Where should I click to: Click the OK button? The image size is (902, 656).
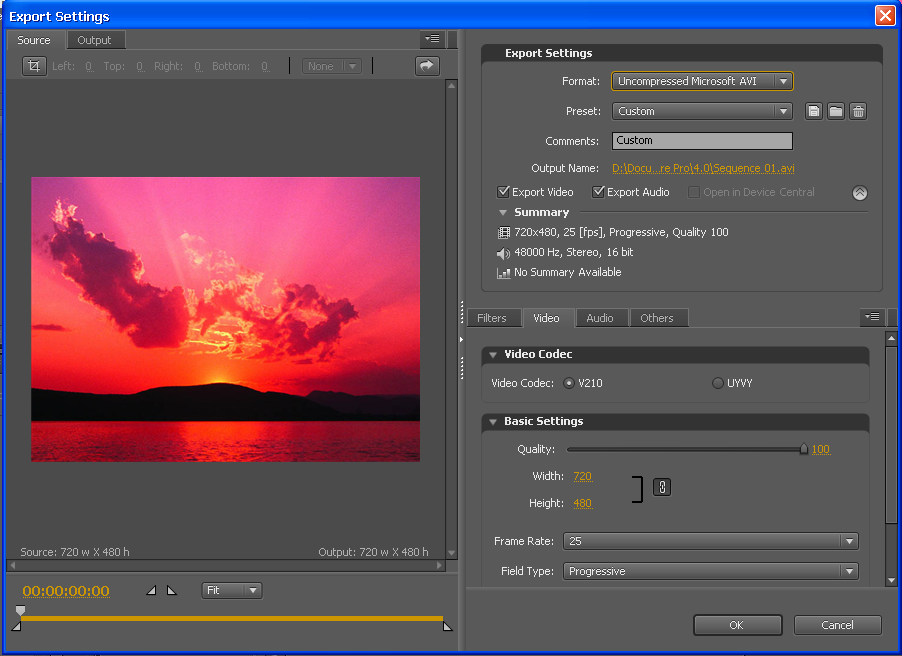[x=736, y=625]
